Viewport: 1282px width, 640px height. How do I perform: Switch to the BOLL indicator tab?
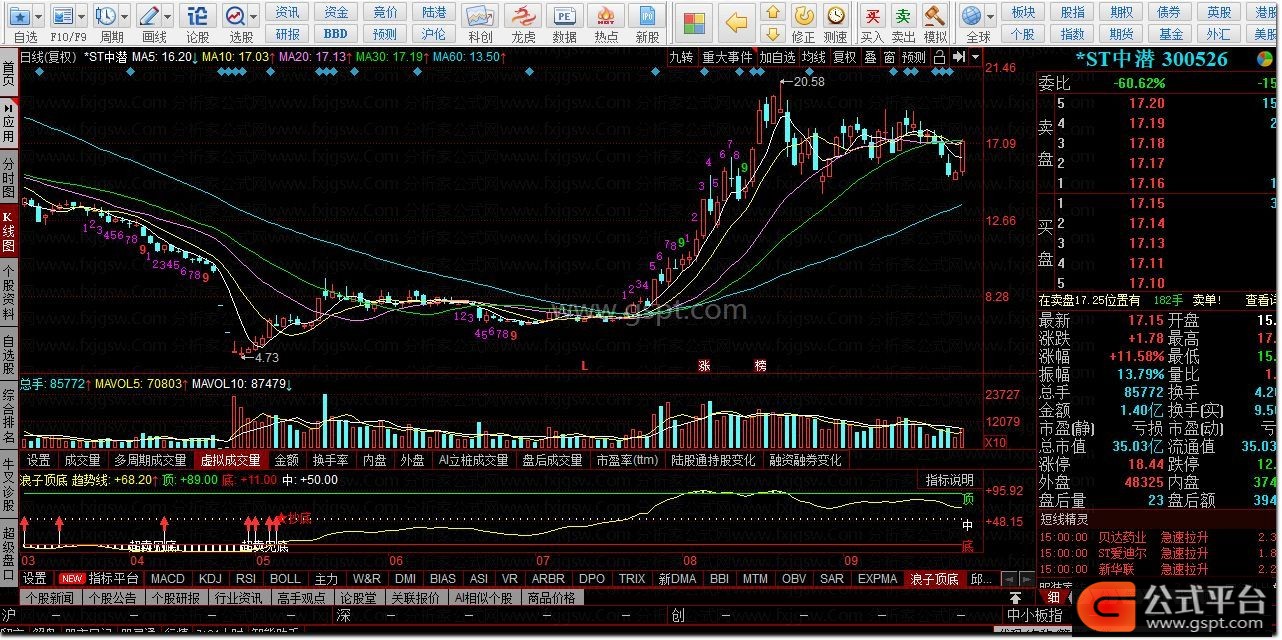point(285,579)
